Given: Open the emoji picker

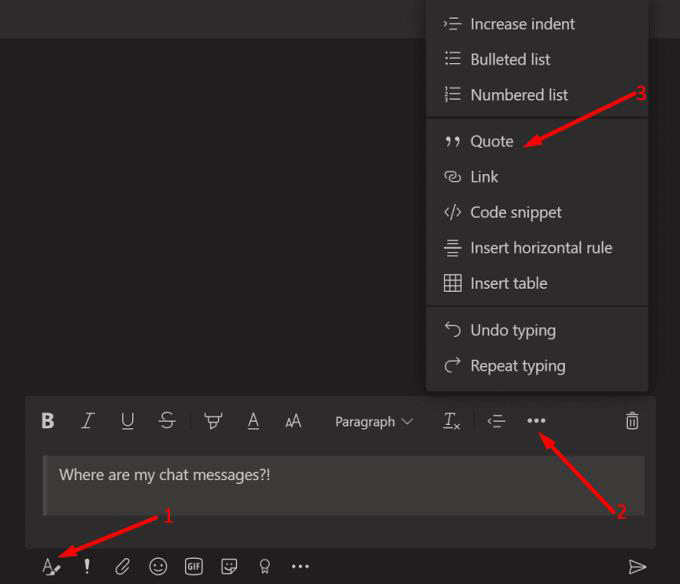Looking at the screenshot, I should click(x=158, y=567).
